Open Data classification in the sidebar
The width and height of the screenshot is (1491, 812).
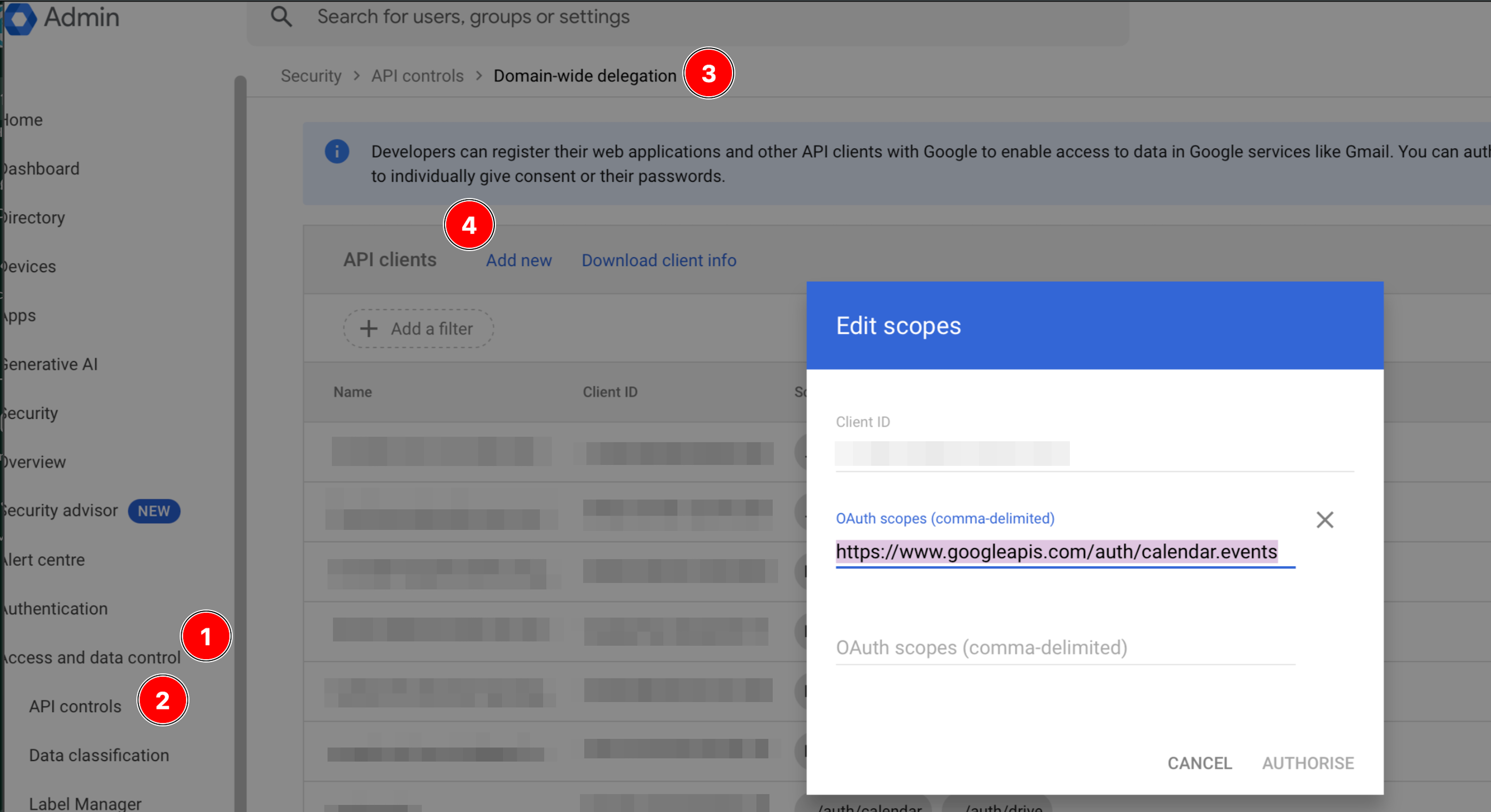click(99, 755)
